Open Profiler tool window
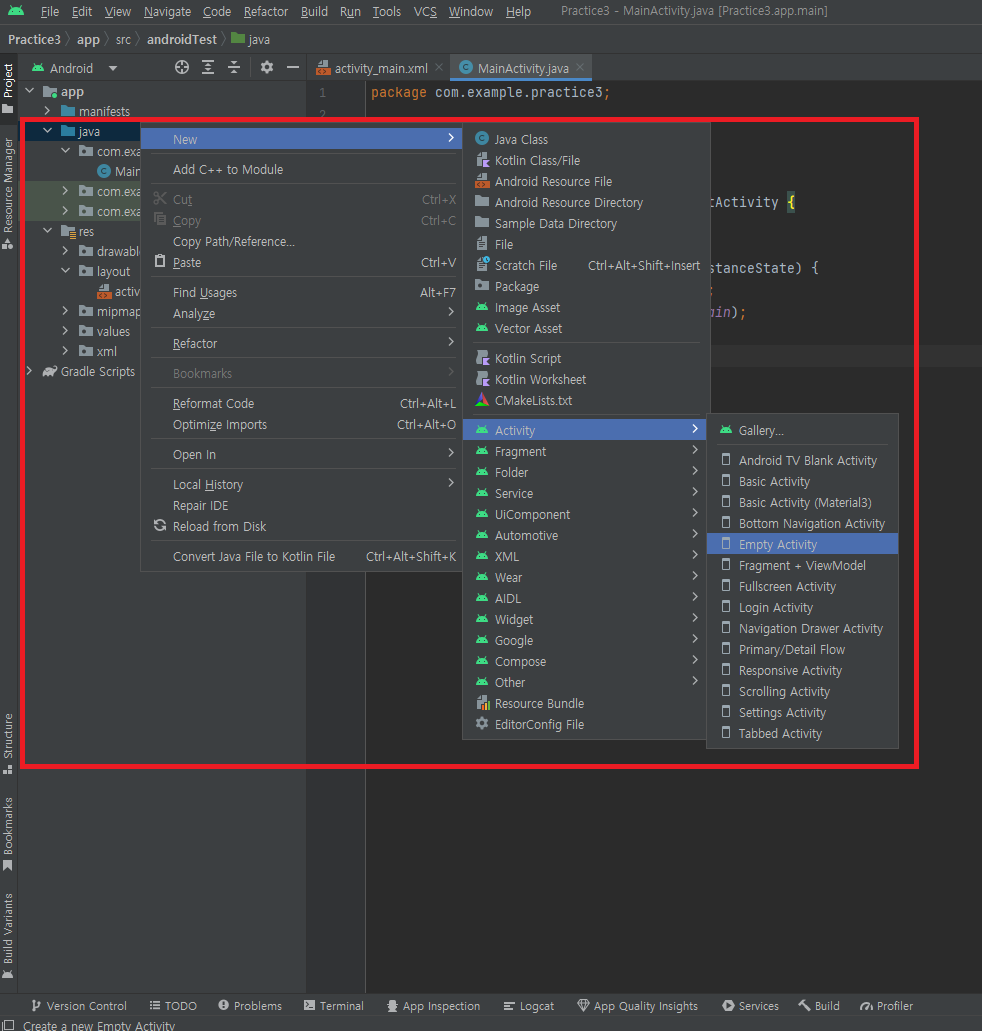 coord(887,1006)
